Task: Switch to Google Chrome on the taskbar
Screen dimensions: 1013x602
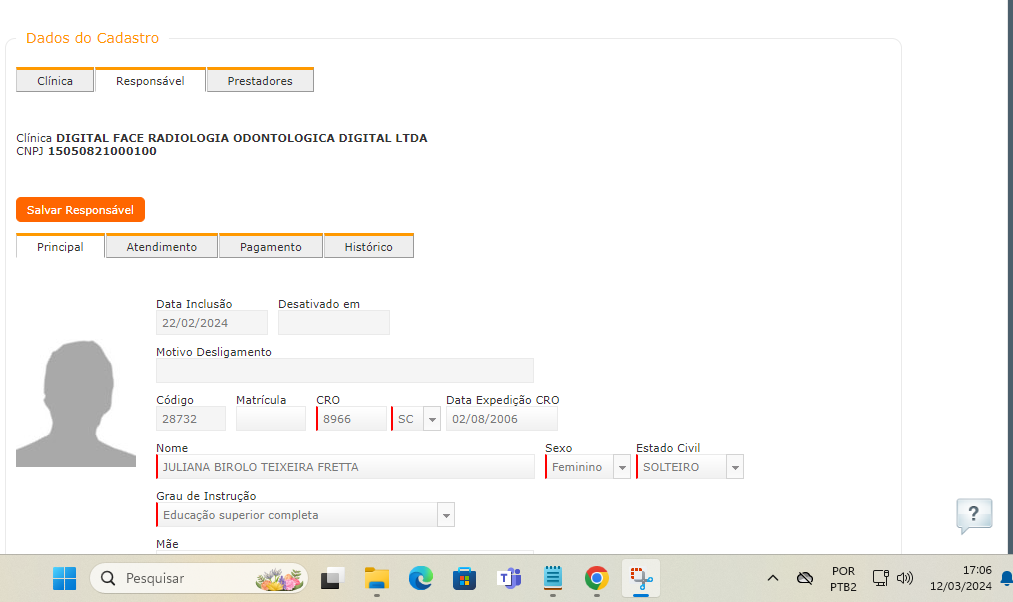Action: 596,578
